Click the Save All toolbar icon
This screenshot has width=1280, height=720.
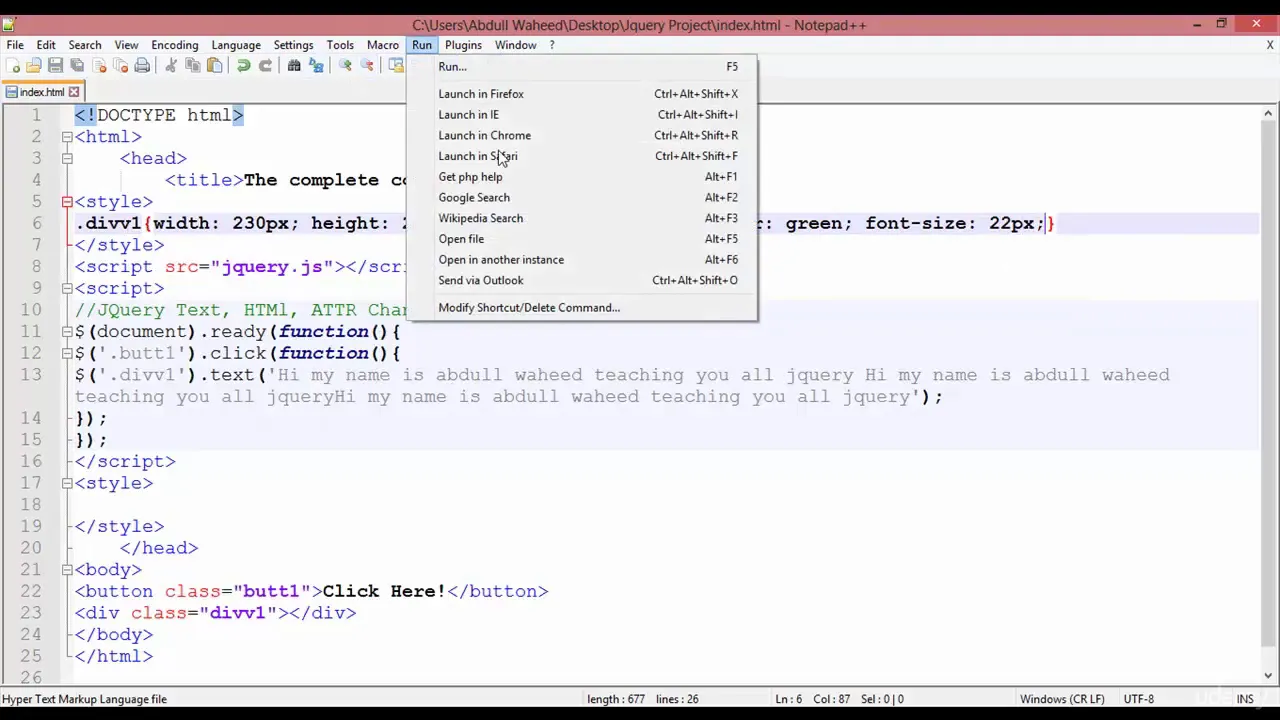[77, 66]
